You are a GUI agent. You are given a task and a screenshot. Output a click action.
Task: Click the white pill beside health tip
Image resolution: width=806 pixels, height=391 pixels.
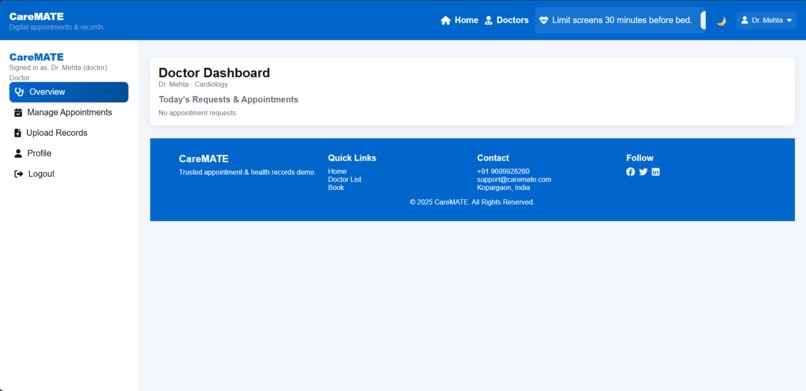pyautogui.click(x=703, y=20)
